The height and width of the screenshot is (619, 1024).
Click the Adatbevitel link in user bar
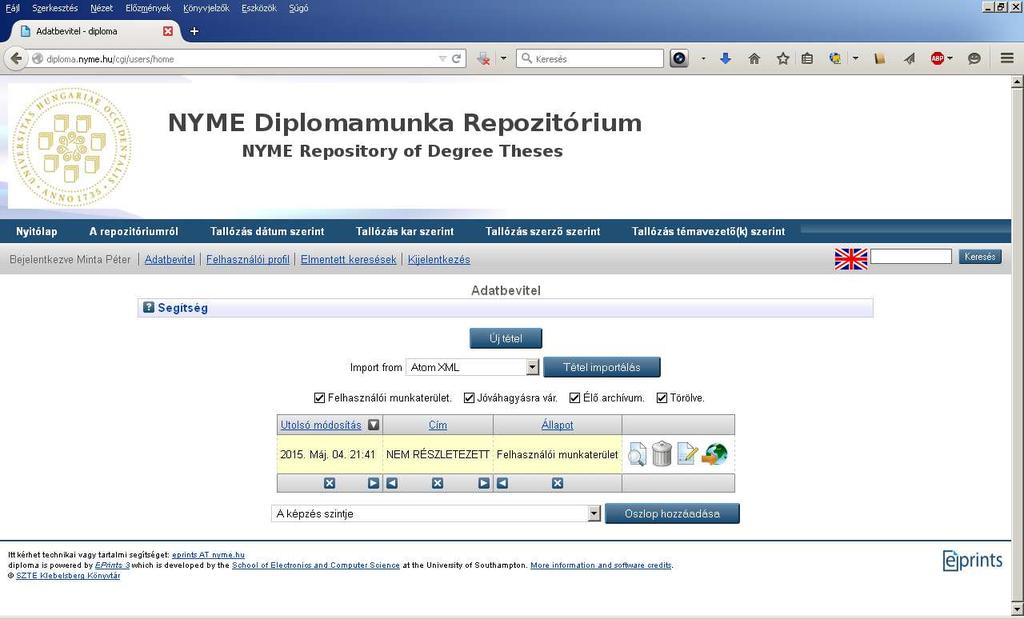point(170,259)
